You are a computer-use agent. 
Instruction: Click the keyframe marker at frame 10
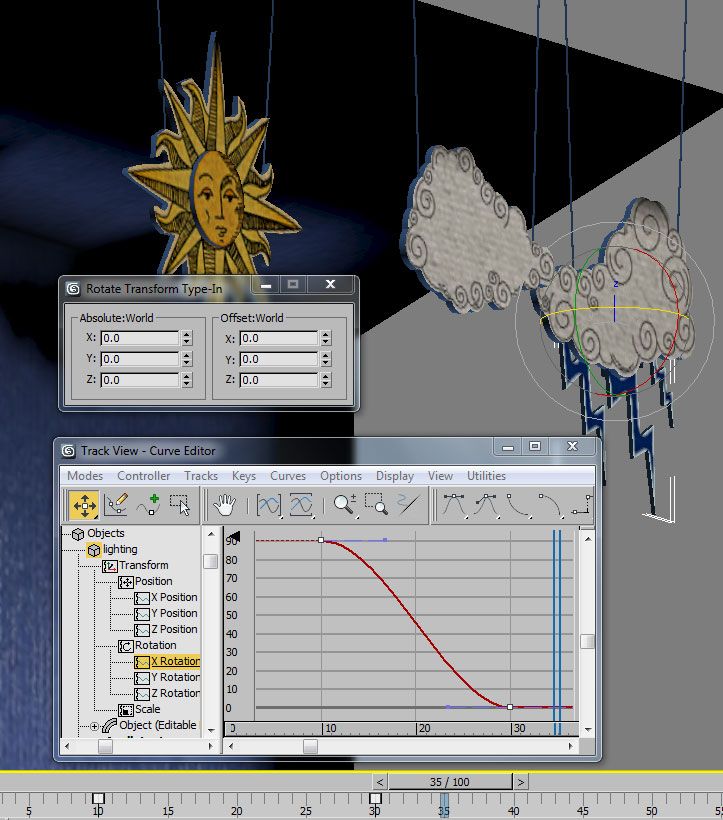pyautogui.click(x=98, y=799)
